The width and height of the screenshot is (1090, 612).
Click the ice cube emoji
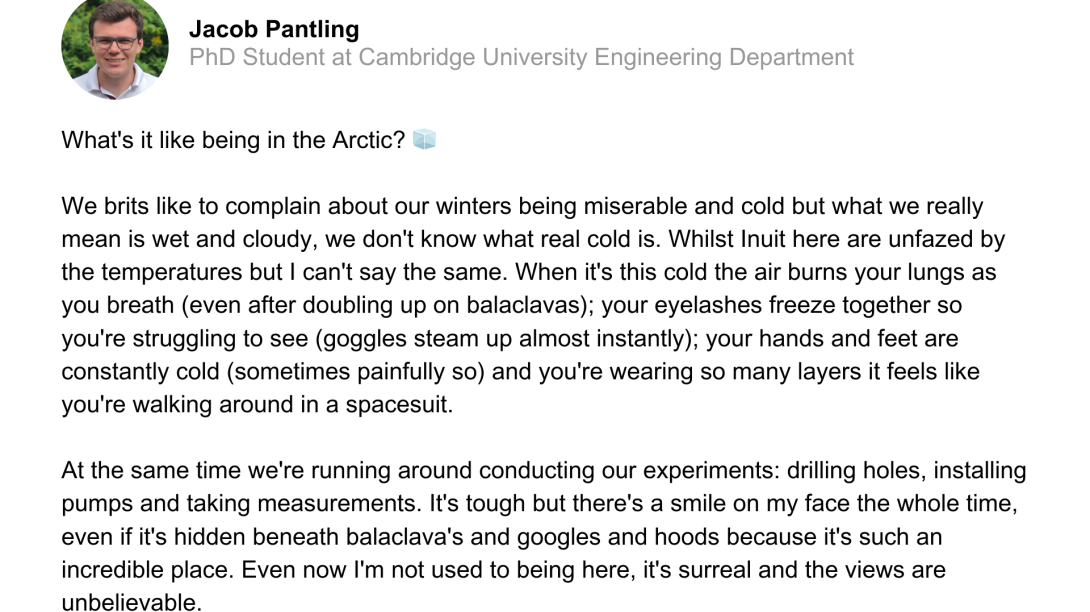424,140
